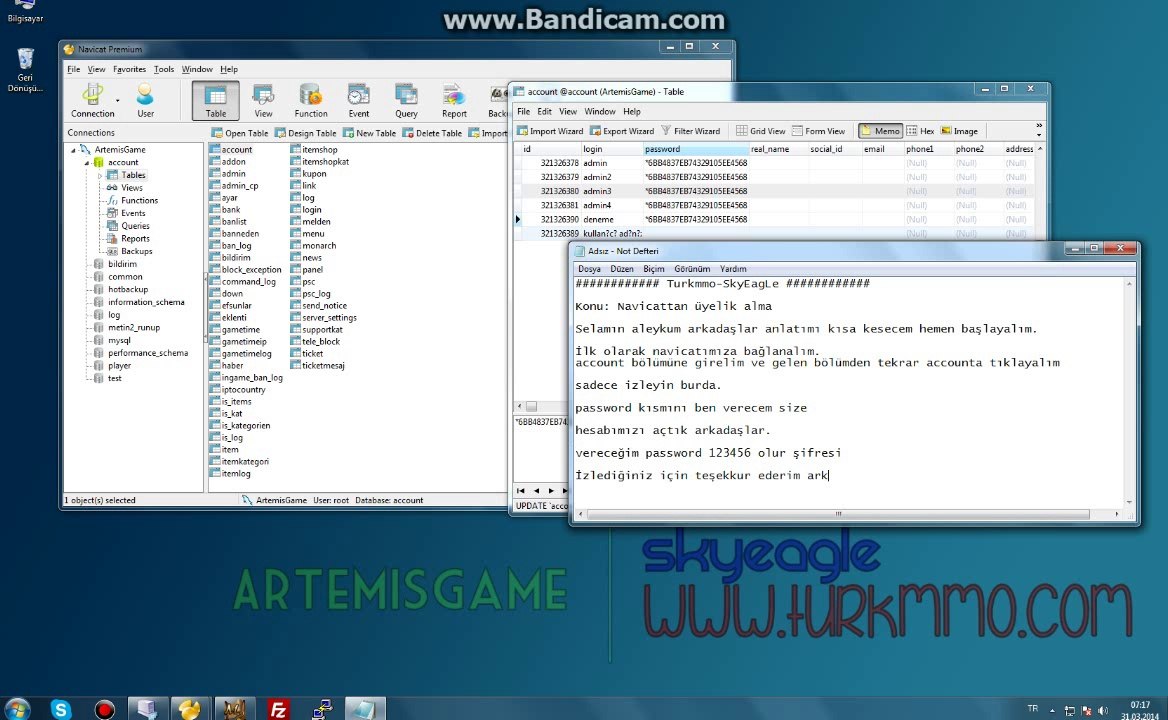Collapse the ArtemisGame connection node
This screenshot has height=720, width=1168.
[x=73, y=150]
